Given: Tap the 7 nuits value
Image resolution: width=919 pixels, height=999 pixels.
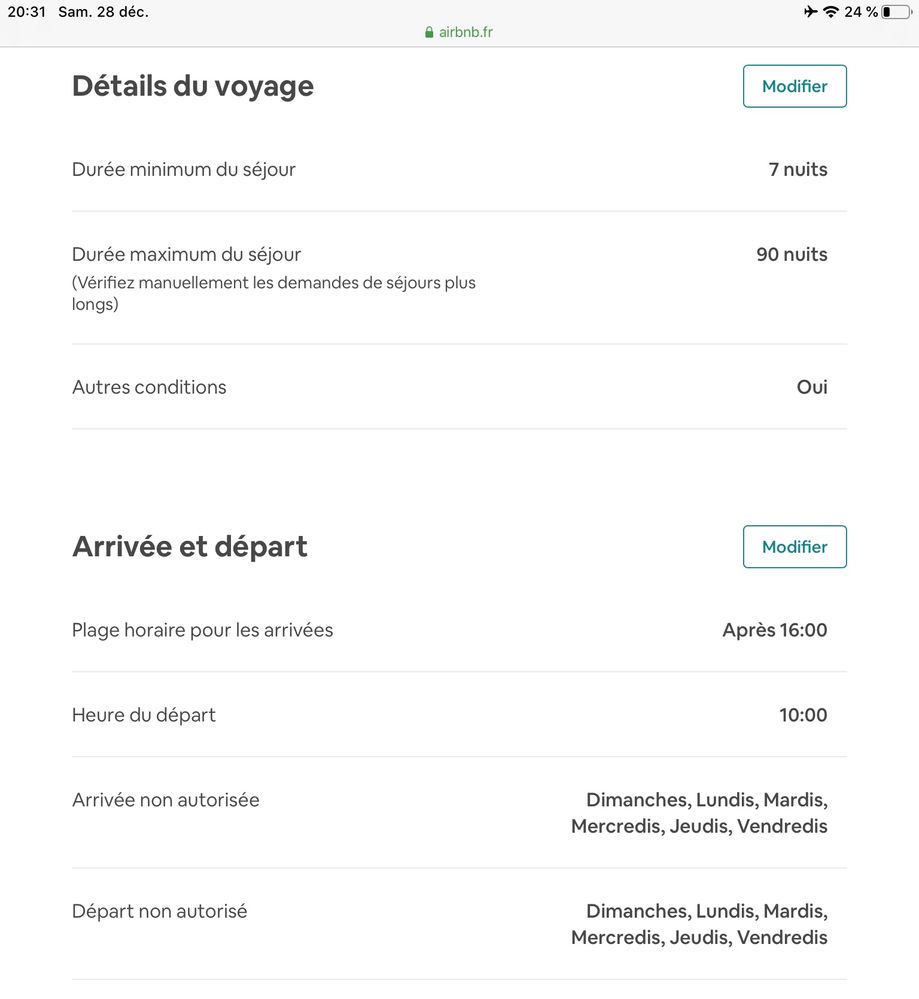Looking at the screenshot, I should tap(798, 170).
